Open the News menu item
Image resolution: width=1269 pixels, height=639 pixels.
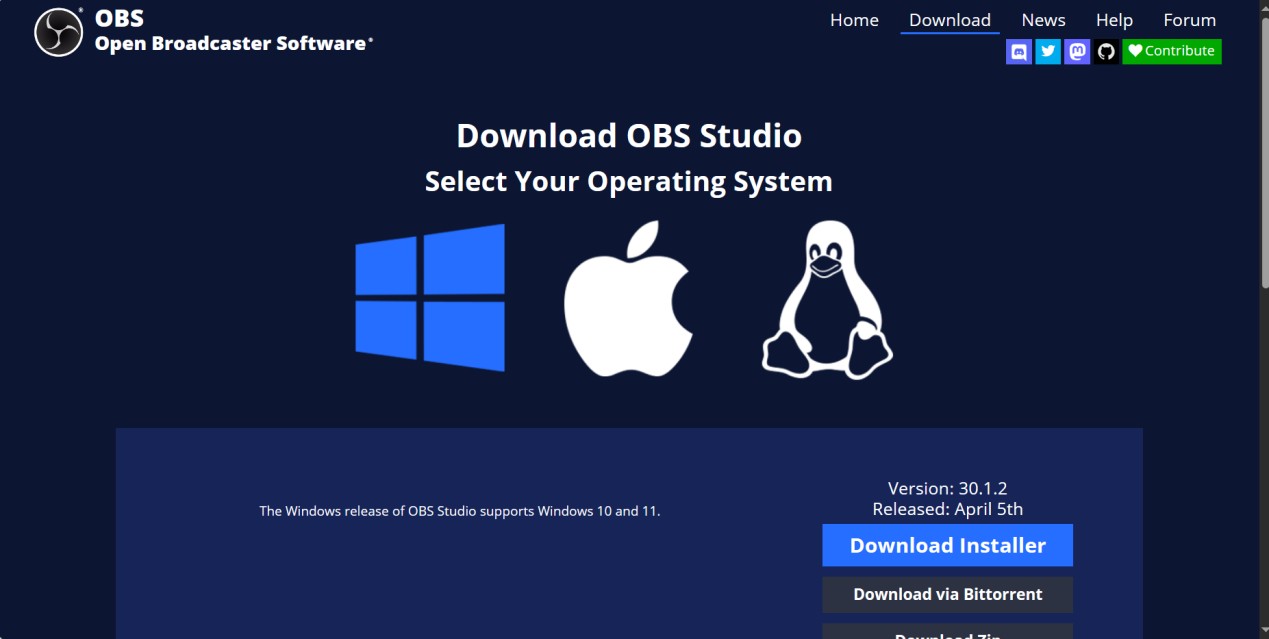click(1043, 20)
